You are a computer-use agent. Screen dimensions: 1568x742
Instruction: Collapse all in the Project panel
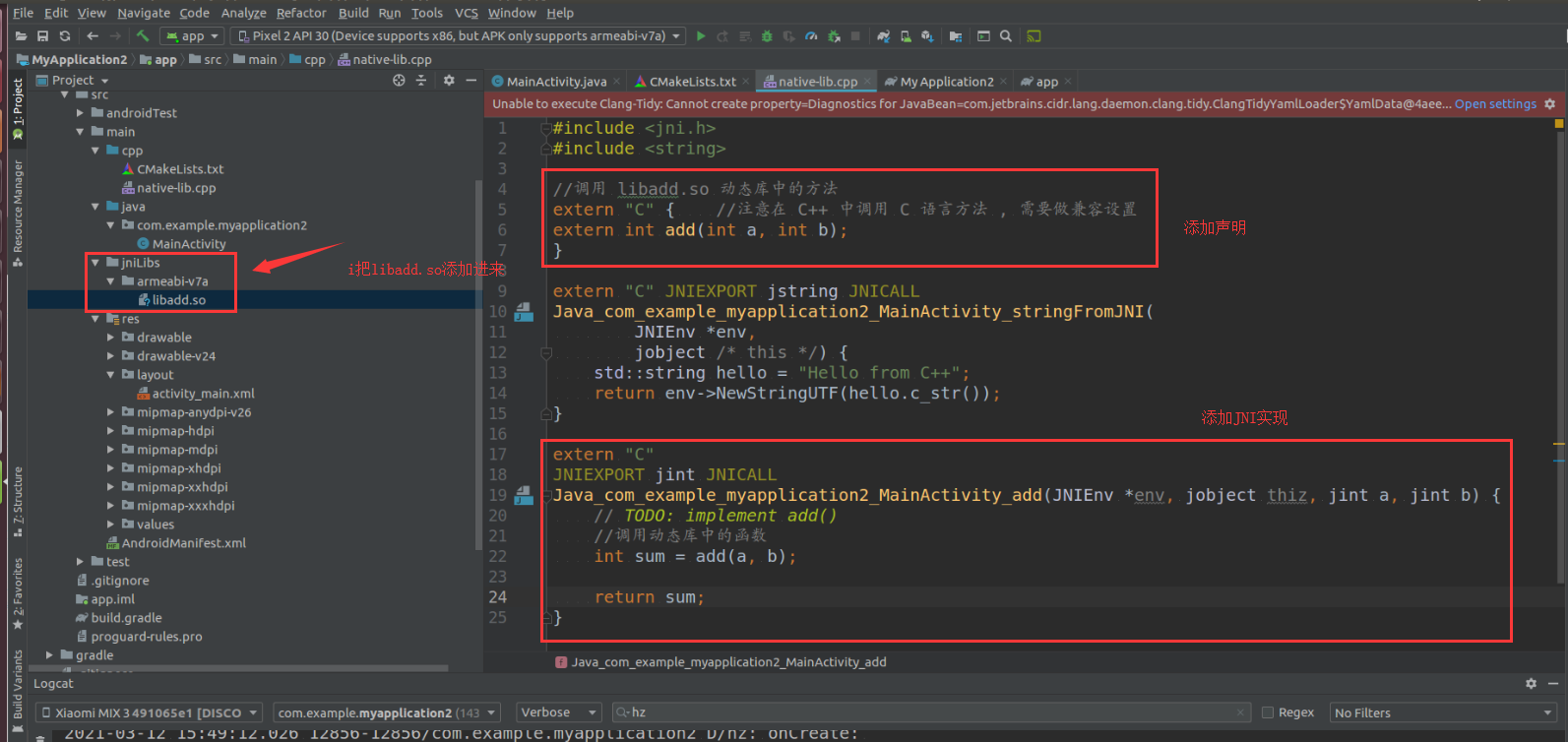421,81
